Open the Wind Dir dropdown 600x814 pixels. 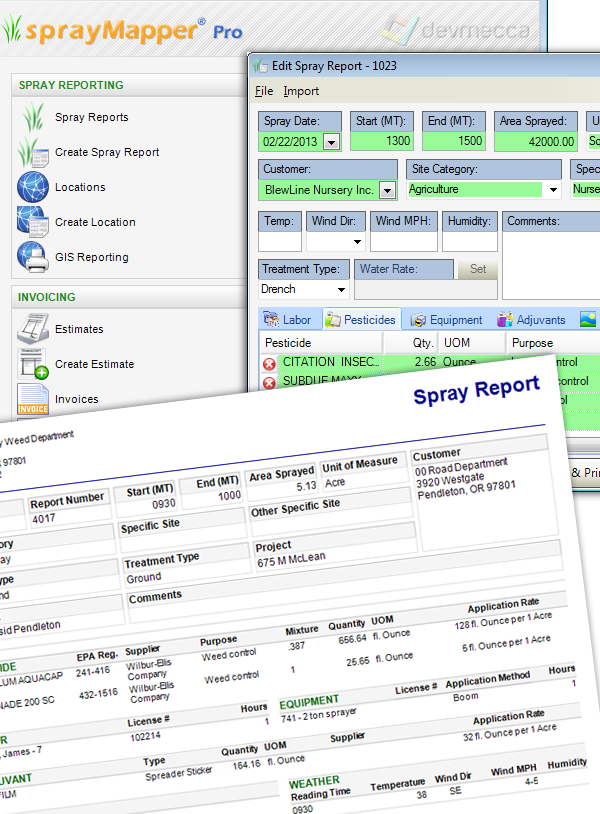357,241
